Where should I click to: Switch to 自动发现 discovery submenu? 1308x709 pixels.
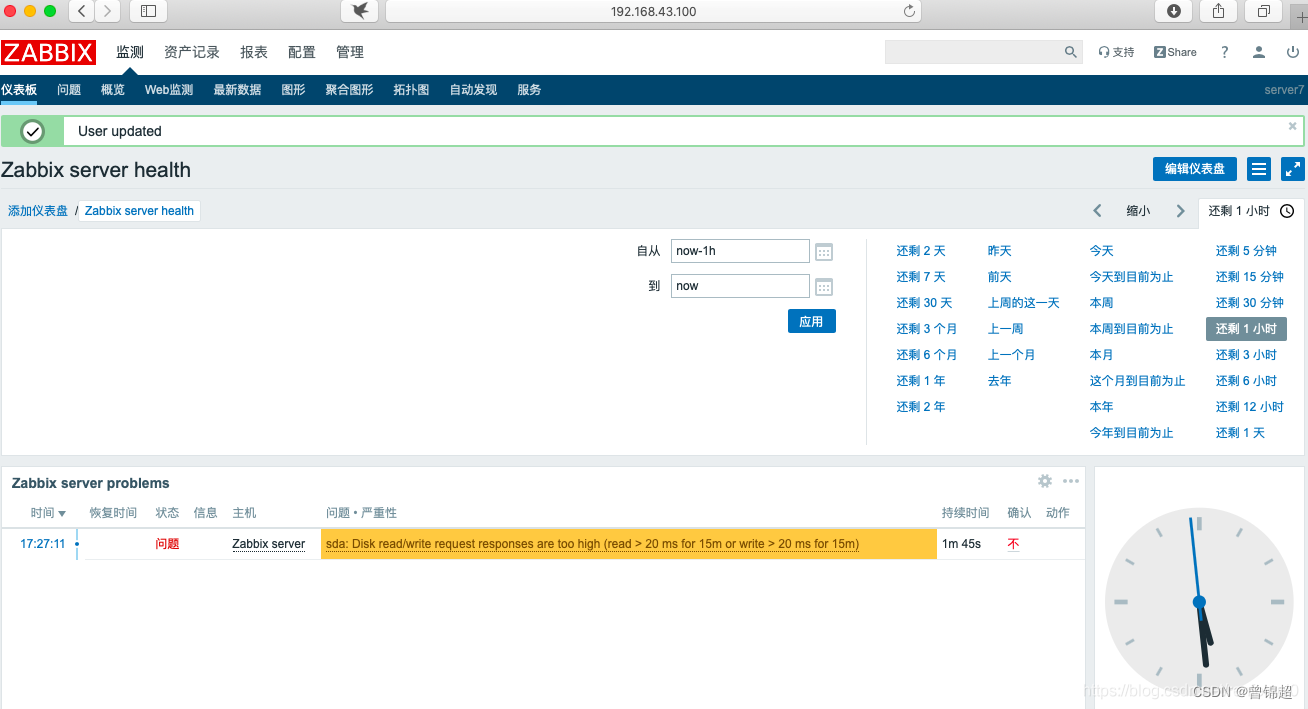point(473,90)
